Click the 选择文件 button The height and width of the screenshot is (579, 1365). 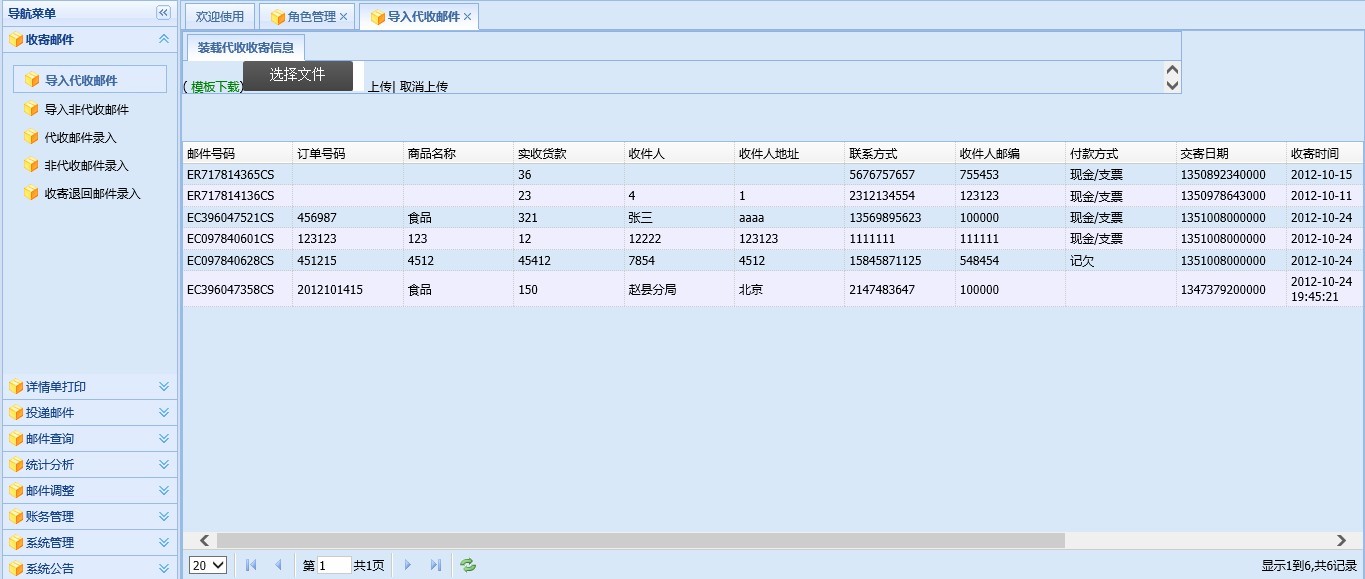pyautogui.click(x=297, y=75)
